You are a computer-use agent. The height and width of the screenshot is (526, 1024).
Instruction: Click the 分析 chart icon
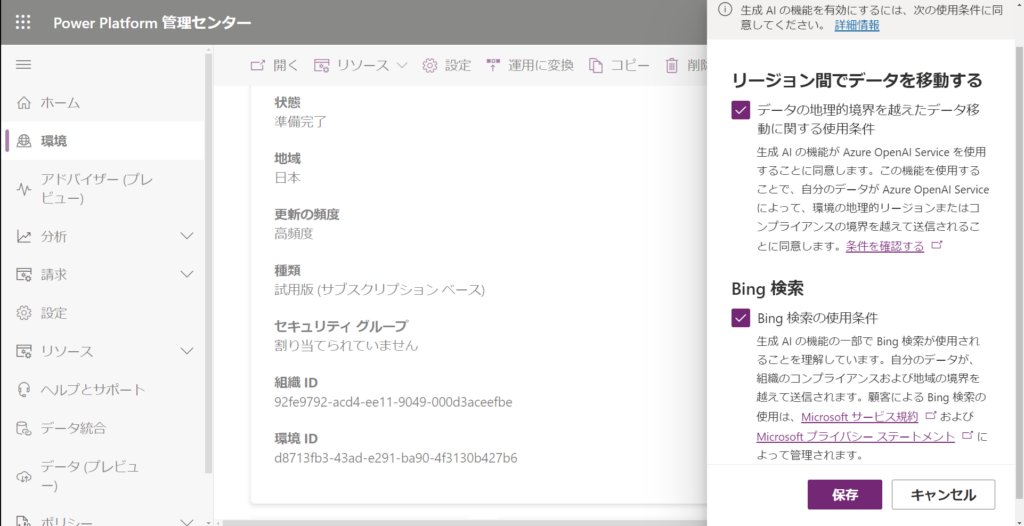tap(24, 237)
